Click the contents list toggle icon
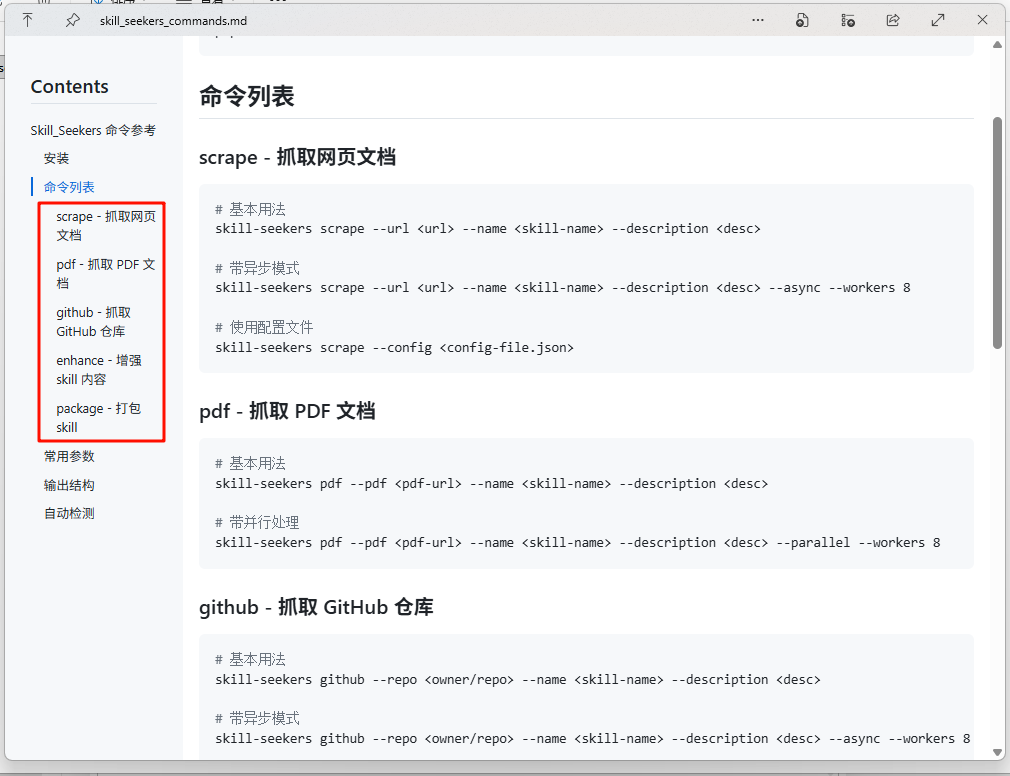 click(x=848, y=20)
